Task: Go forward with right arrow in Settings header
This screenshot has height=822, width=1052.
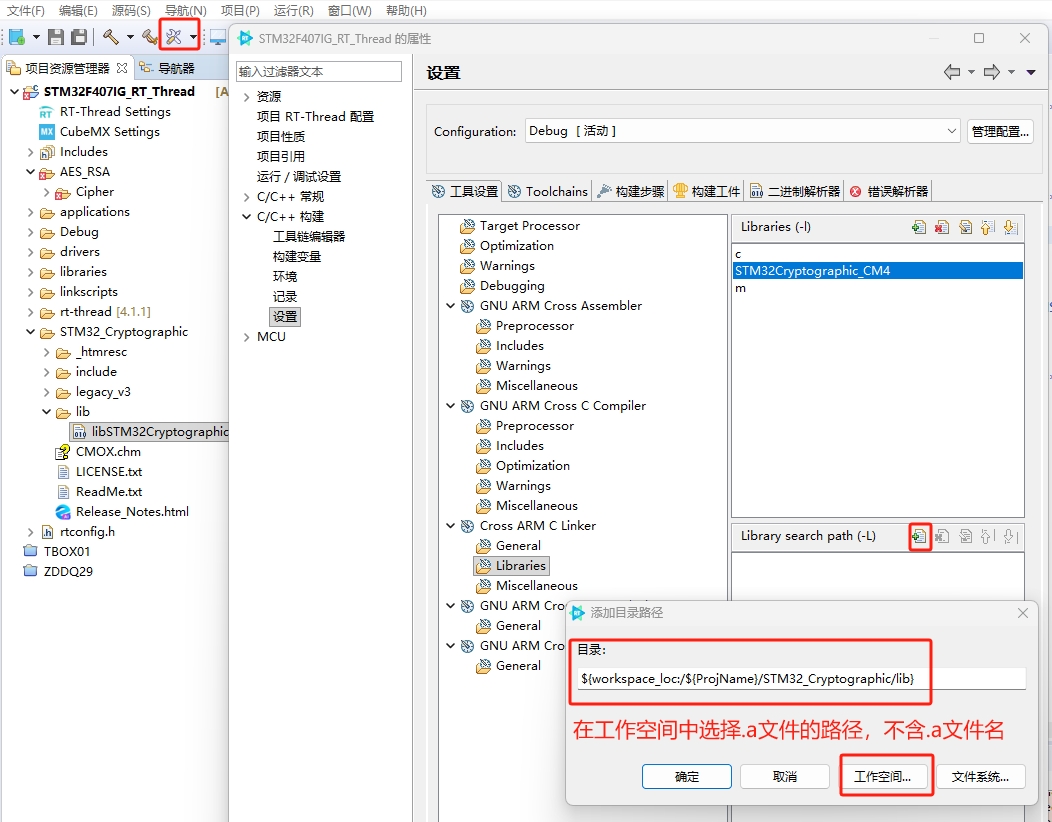Action: tap(992, 72)
